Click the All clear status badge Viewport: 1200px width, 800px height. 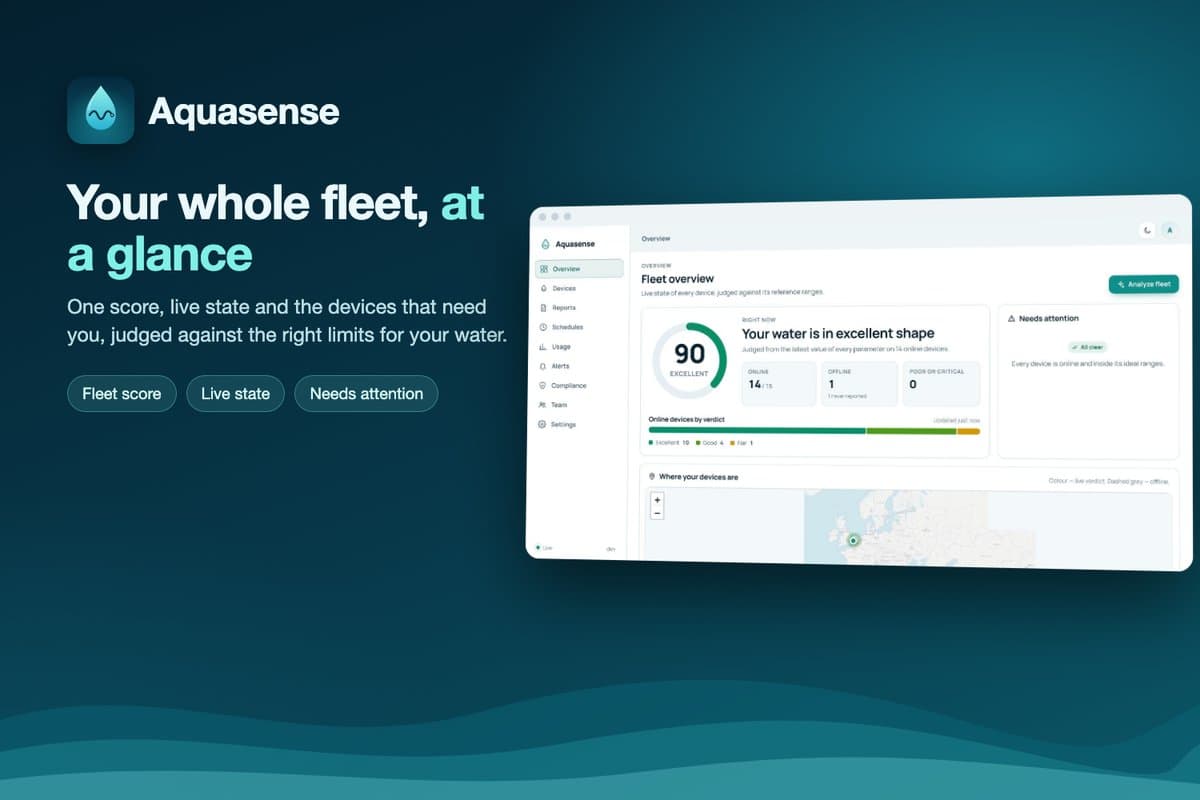1089,347
